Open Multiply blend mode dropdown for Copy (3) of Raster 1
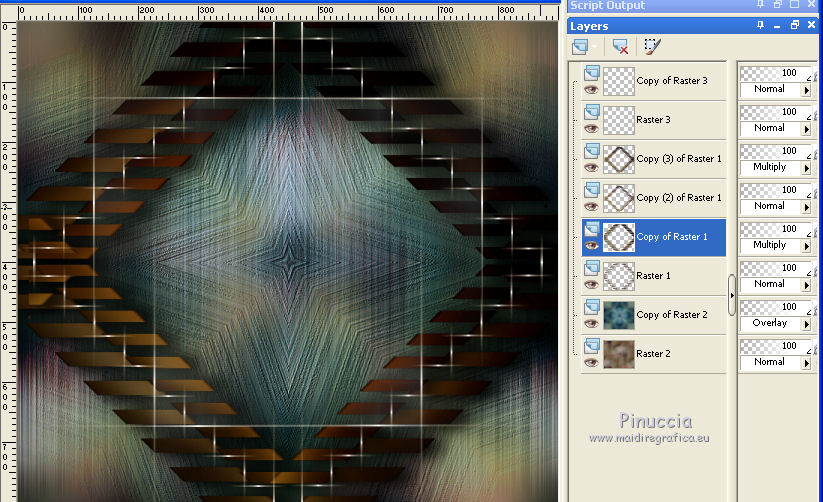 tap(806, 168)
